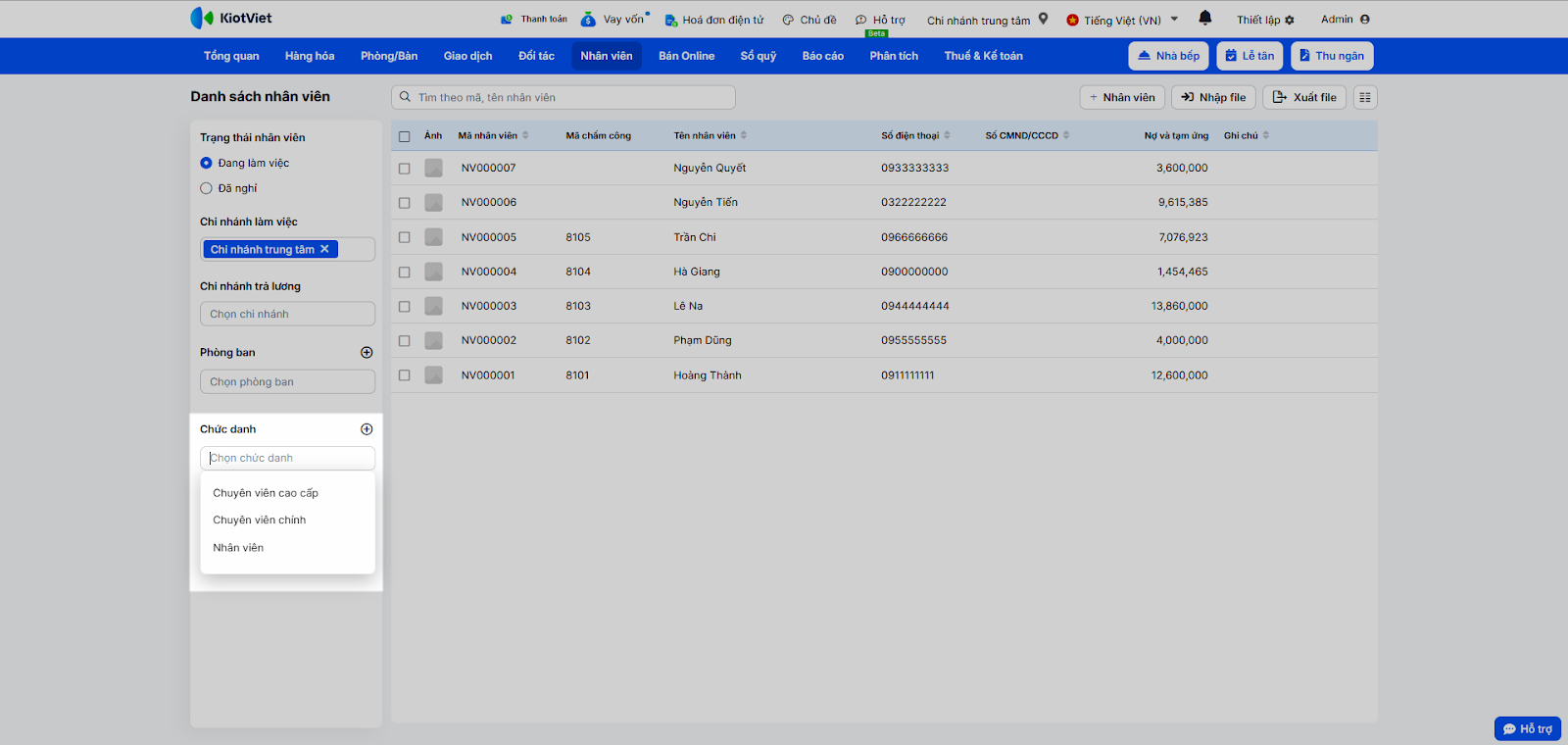
Task: Open the Chi nhánh trả lương dropdown
Action: coord(287,314)
